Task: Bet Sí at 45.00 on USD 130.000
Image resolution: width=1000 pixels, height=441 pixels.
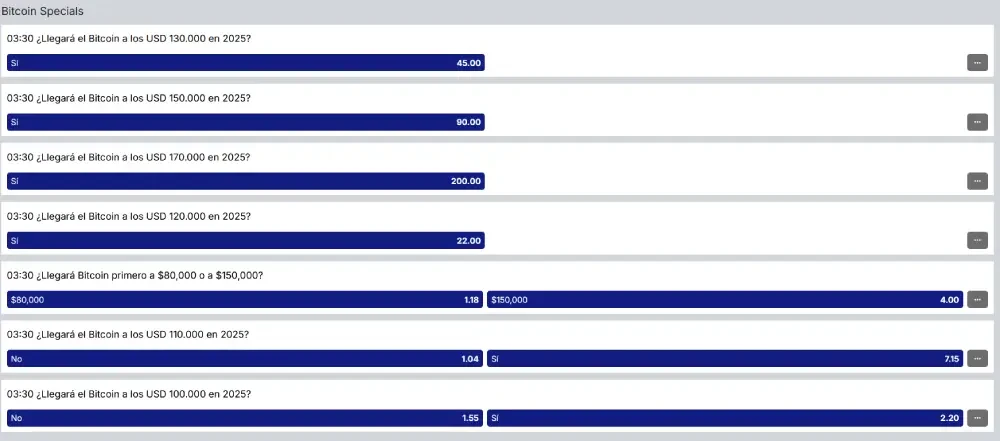Action: tap(245, 63)
